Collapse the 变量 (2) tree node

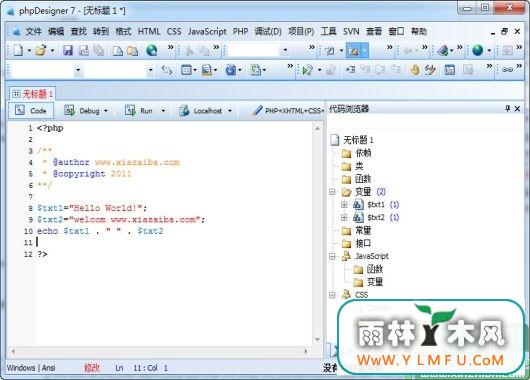point(332,192)
